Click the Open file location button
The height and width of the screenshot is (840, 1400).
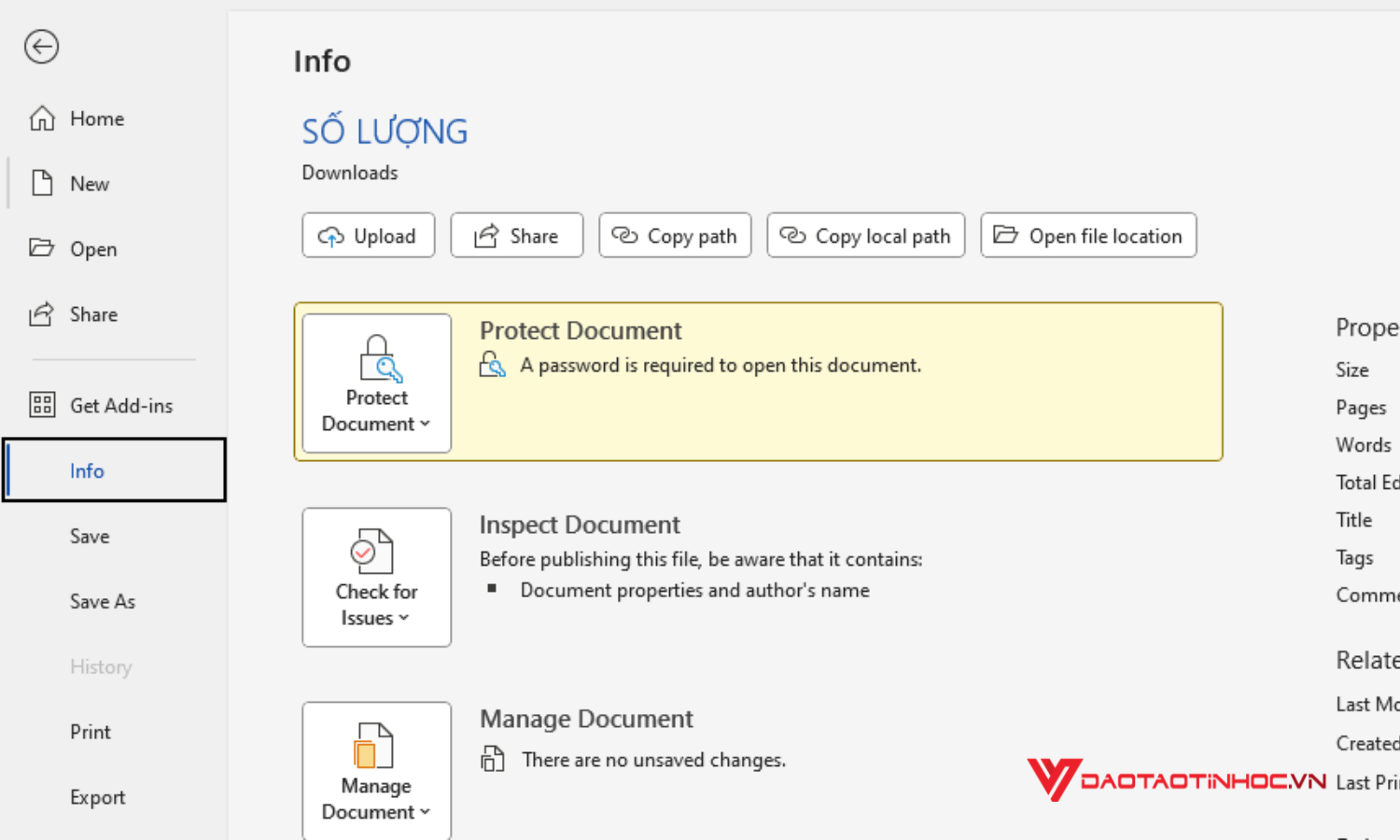1088,235
